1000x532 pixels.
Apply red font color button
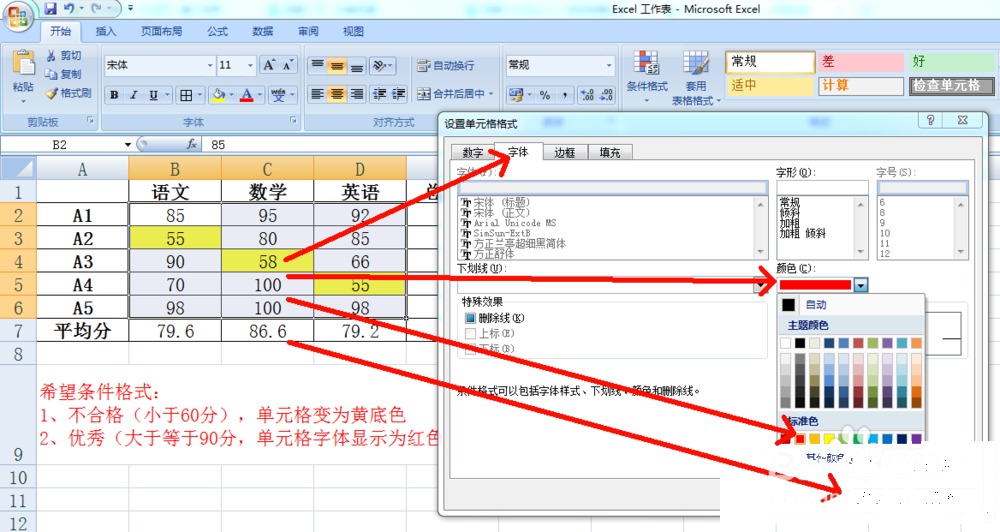pyautogui.click(x=247, y=95)
